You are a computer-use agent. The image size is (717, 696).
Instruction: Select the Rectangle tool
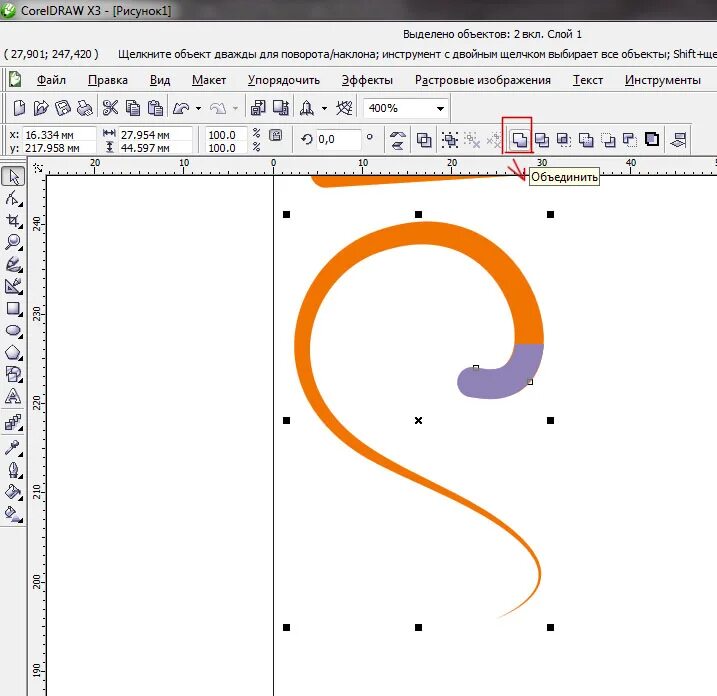click(13, 309)
